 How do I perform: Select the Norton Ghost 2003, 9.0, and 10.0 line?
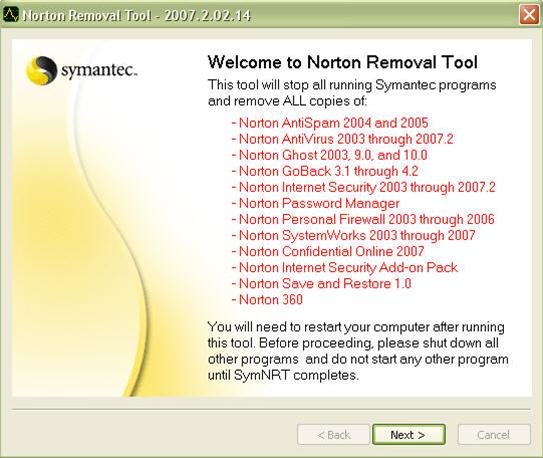pyautogui.click(x=329, y=155)
